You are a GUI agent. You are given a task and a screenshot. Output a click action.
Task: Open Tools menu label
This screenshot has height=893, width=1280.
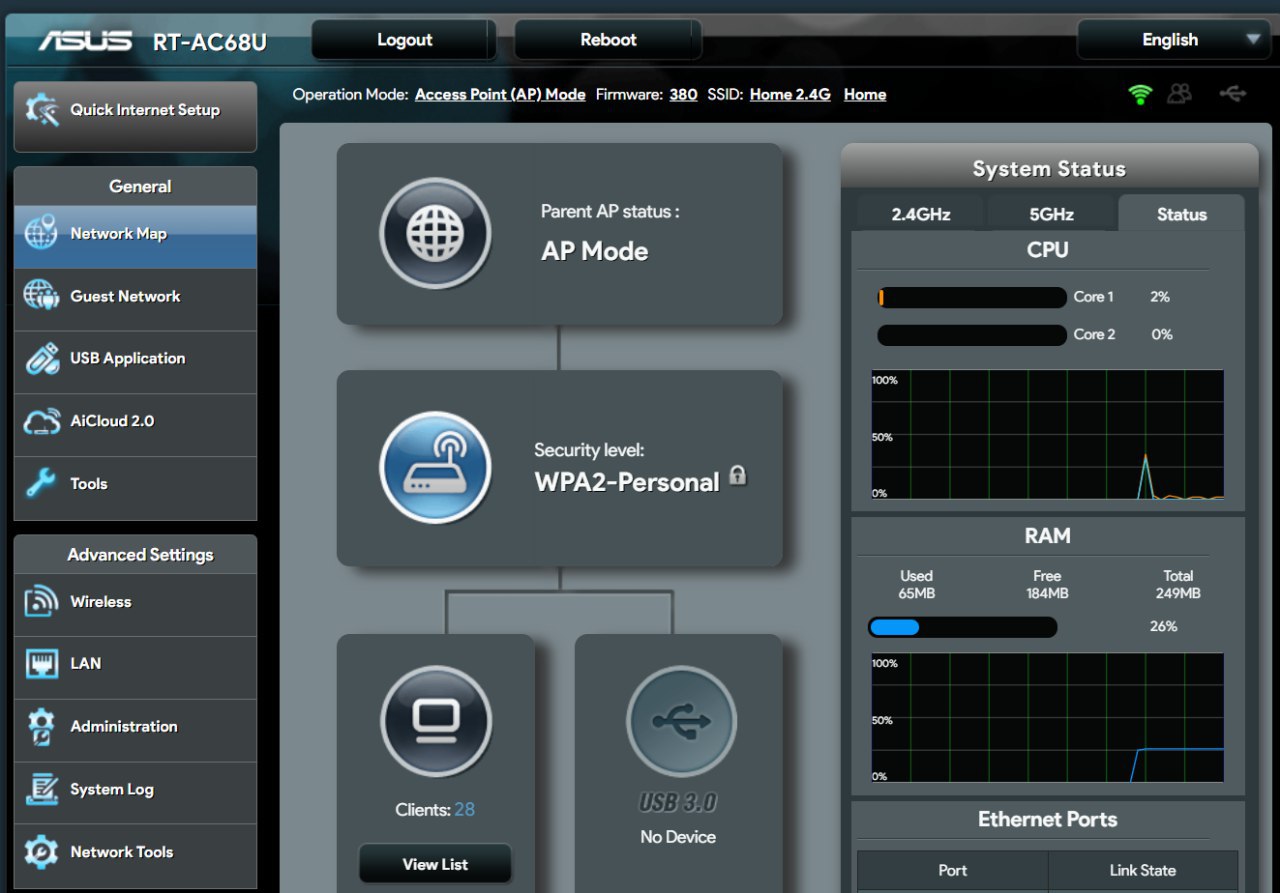click(x=89, y=484)
